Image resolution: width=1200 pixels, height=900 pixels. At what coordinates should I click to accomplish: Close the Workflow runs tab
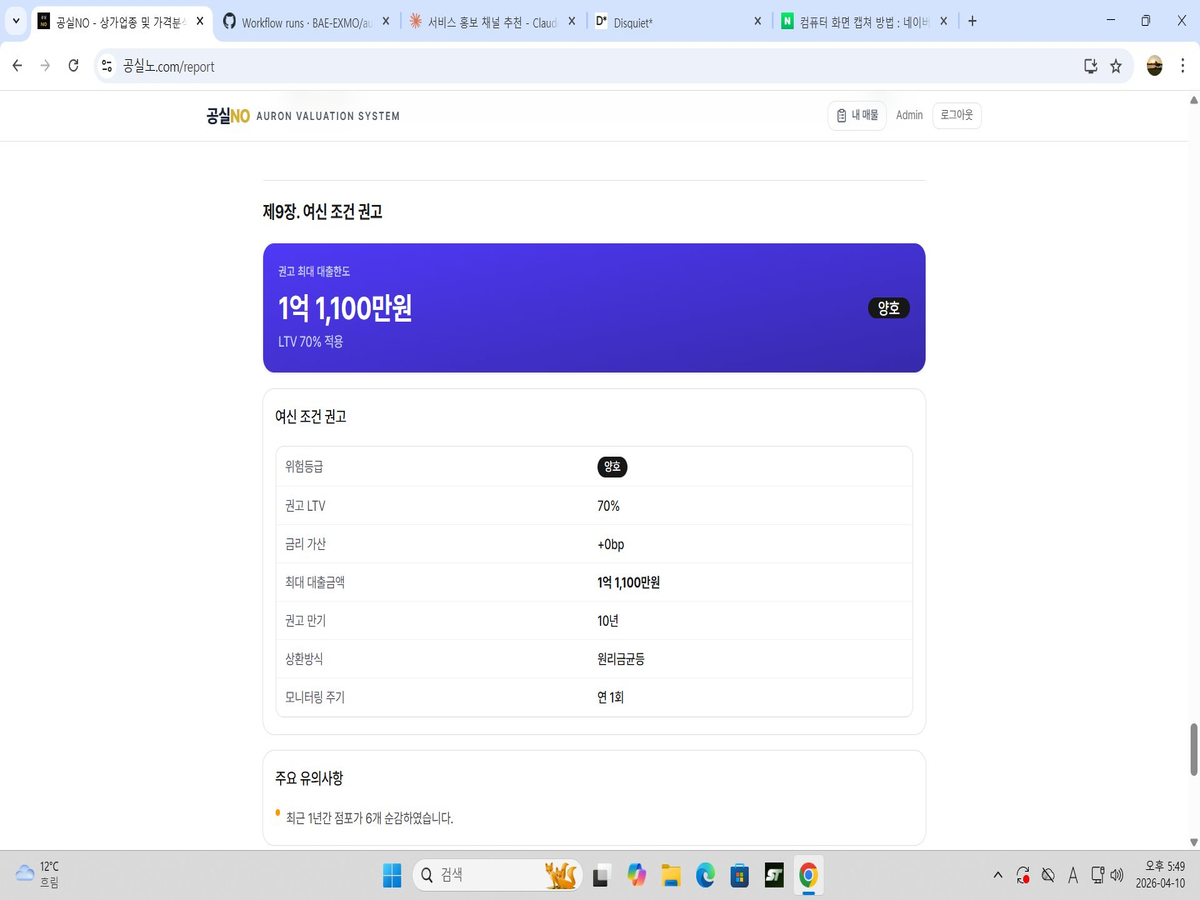pos(386,21)
